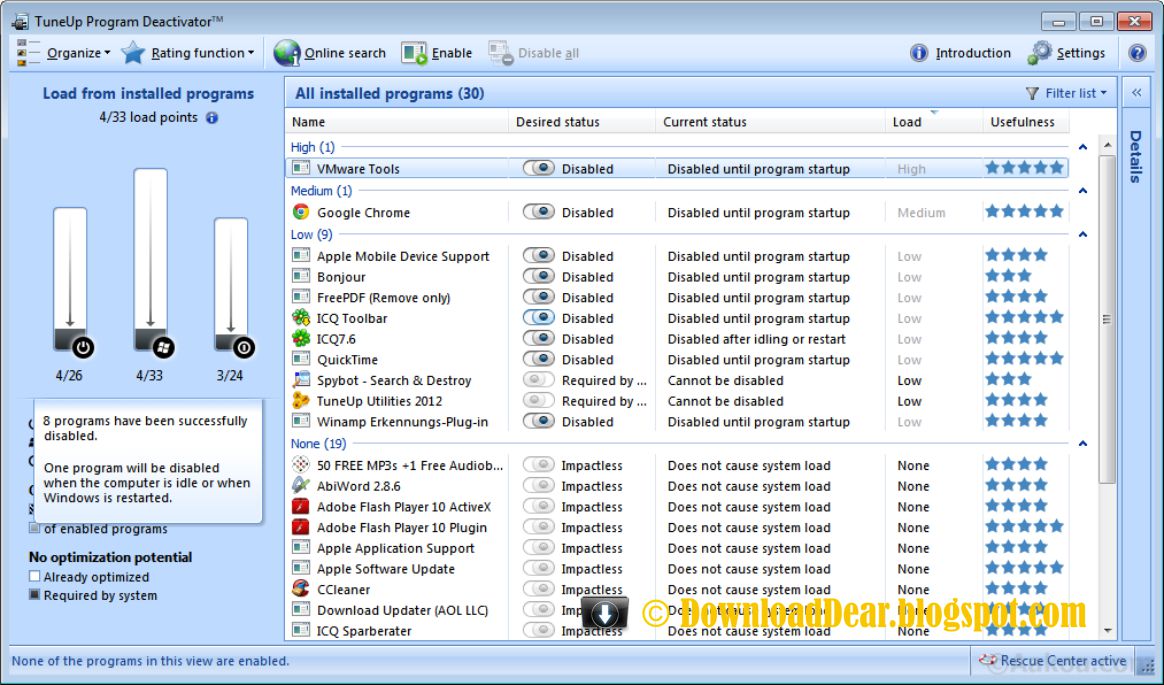
Task: Toggle Apple Mobile Device Support switch
Action: pos(538,255)
